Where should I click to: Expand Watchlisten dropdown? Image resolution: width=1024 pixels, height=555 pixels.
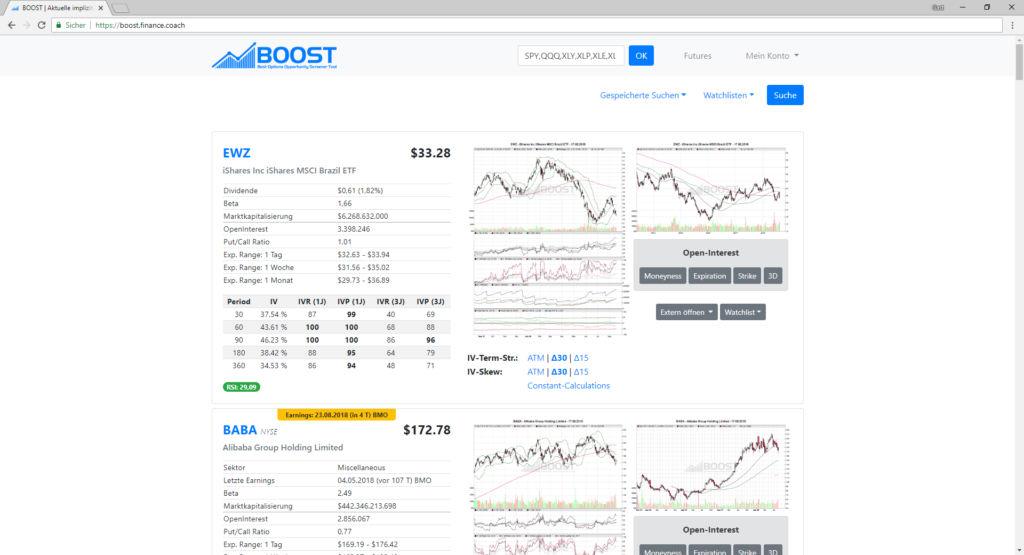click(728, 95)
